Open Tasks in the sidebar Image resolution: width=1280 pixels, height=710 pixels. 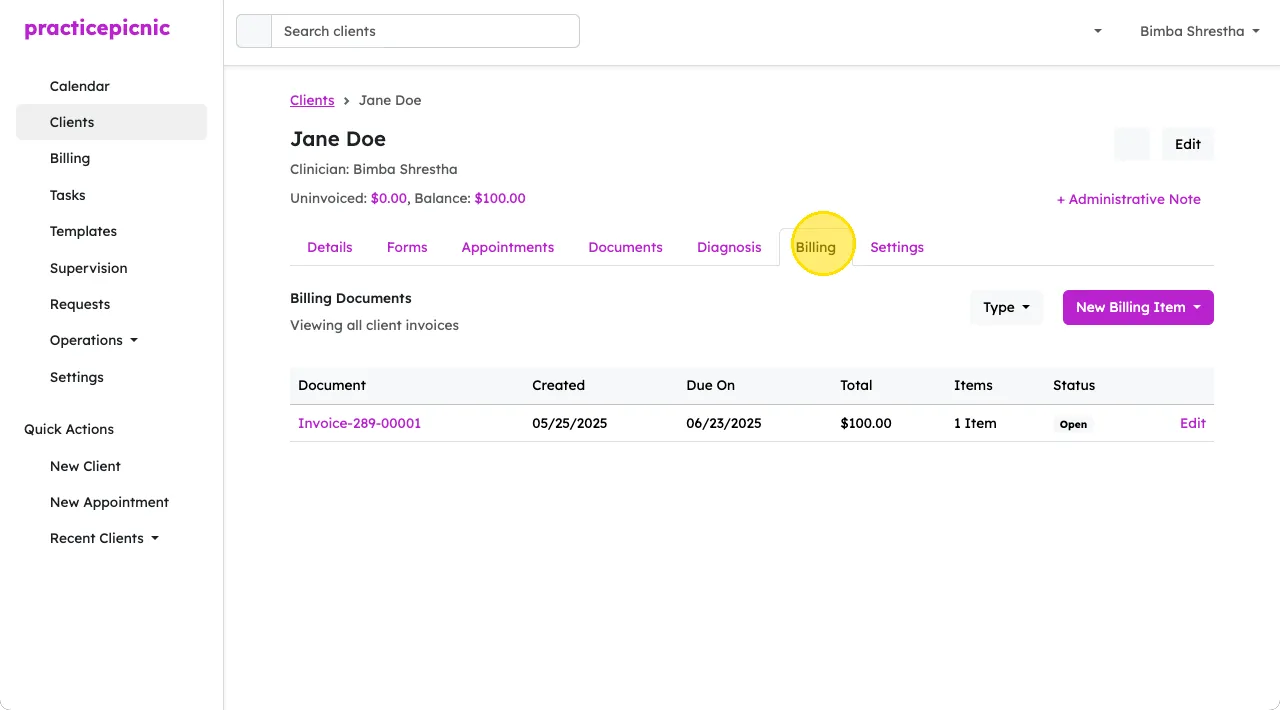68,195
